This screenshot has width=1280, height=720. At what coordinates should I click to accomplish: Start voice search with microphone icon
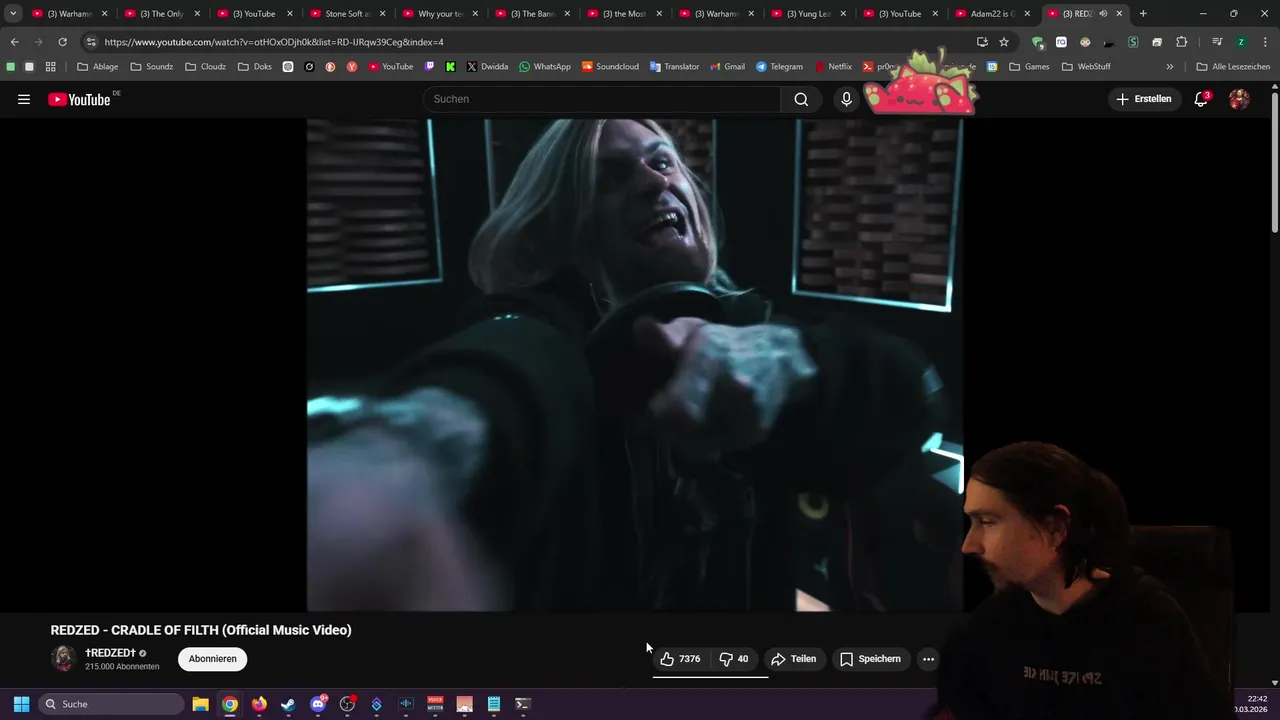[846, 99]
